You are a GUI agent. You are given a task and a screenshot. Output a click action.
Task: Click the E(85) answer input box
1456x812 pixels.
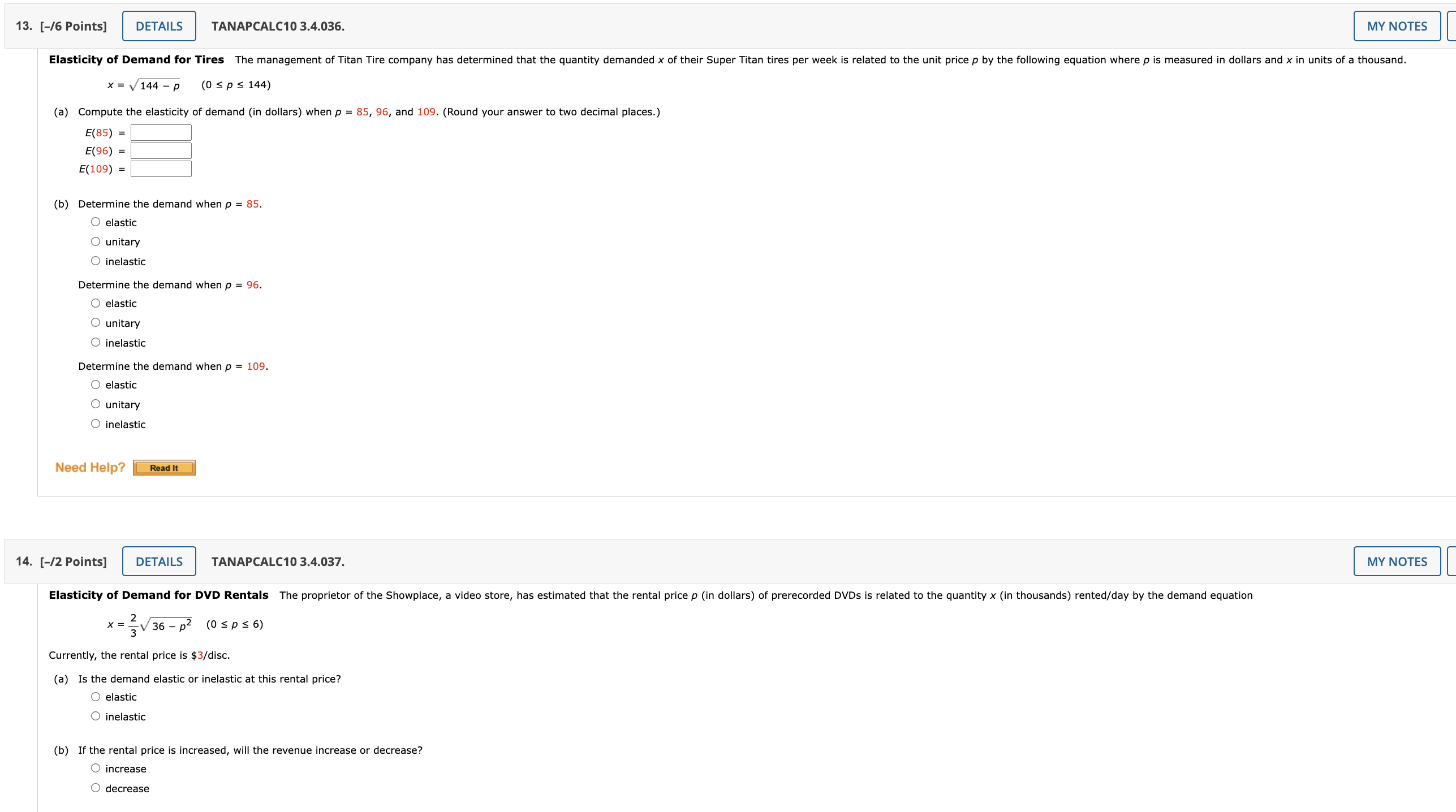(x=160, y=132)
